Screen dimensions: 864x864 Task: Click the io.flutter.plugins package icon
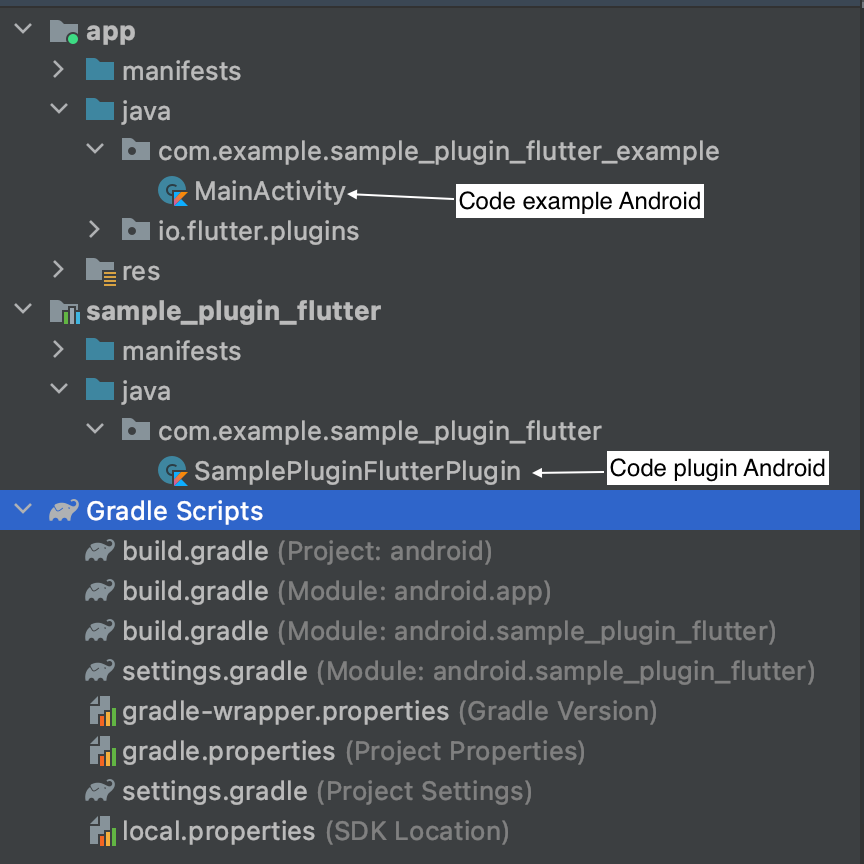136,231
